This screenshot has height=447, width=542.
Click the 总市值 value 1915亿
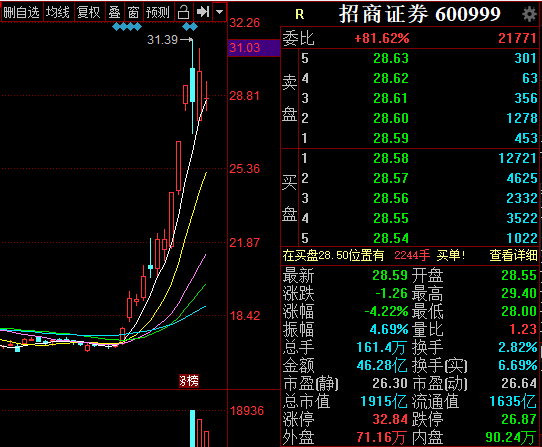[383, 401]
